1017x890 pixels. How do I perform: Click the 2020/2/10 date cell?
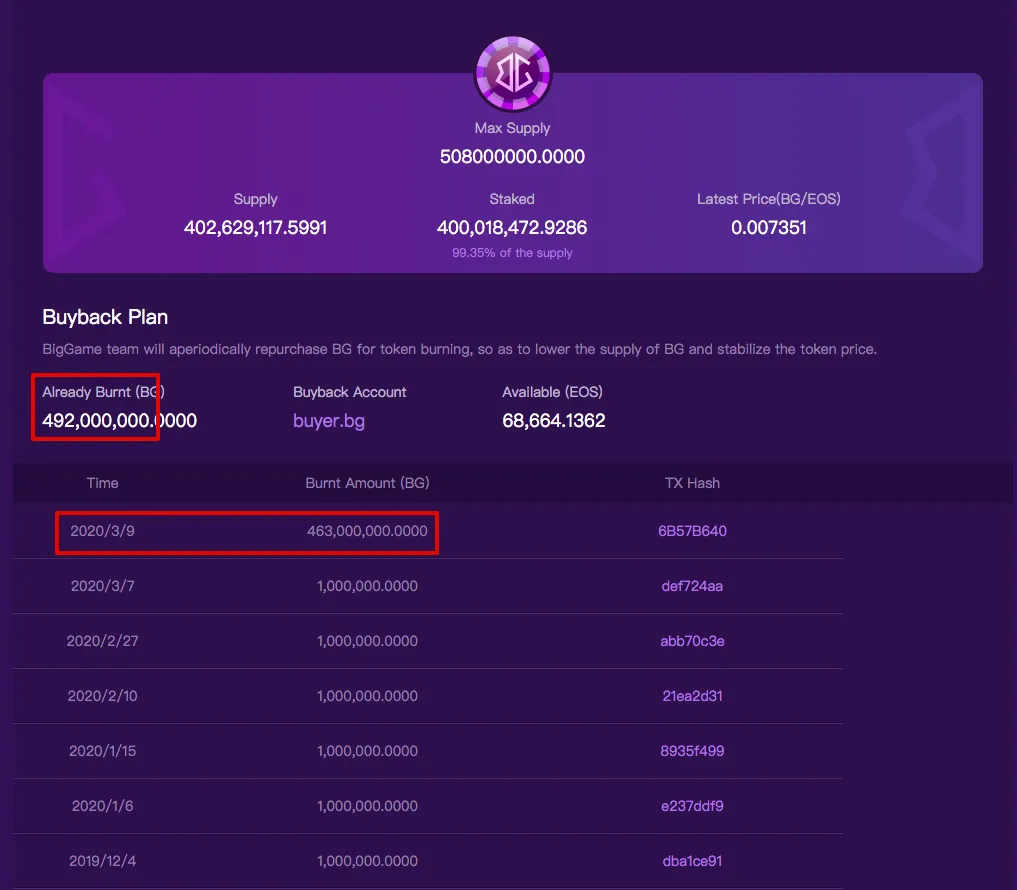(102, 696)
